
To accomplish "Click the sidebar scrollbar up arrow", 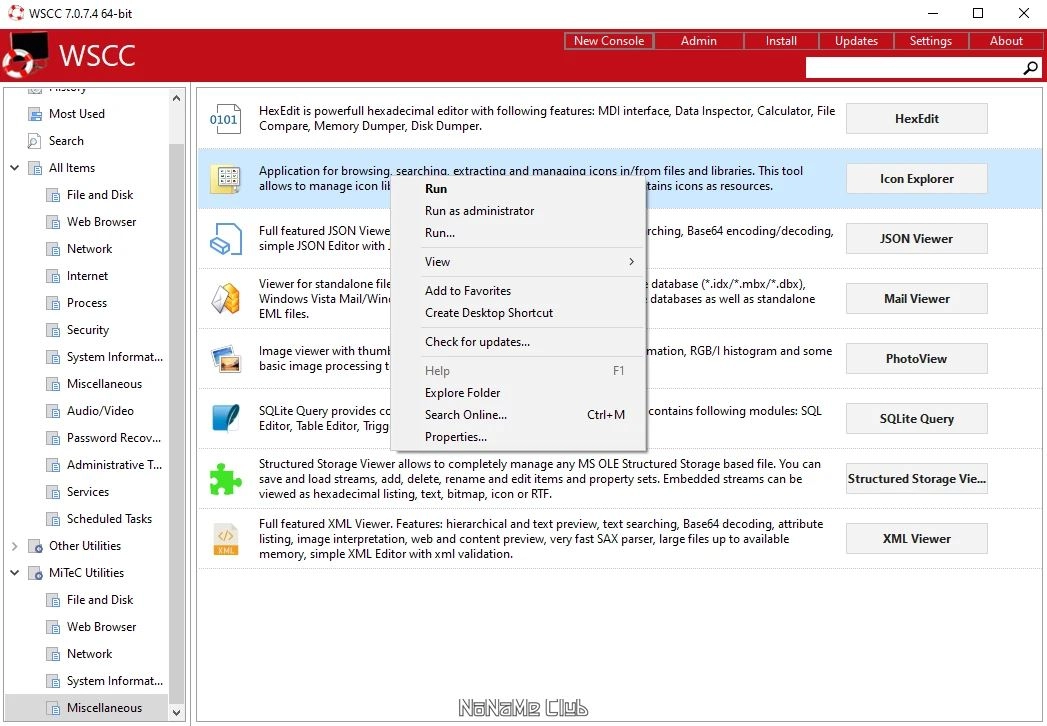I will [x=176, y=98].
